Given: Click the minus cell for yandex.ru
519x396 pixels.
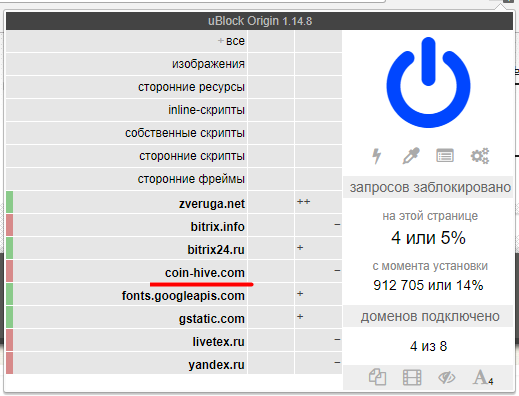Looking at the screenshot, I should 318,364.
